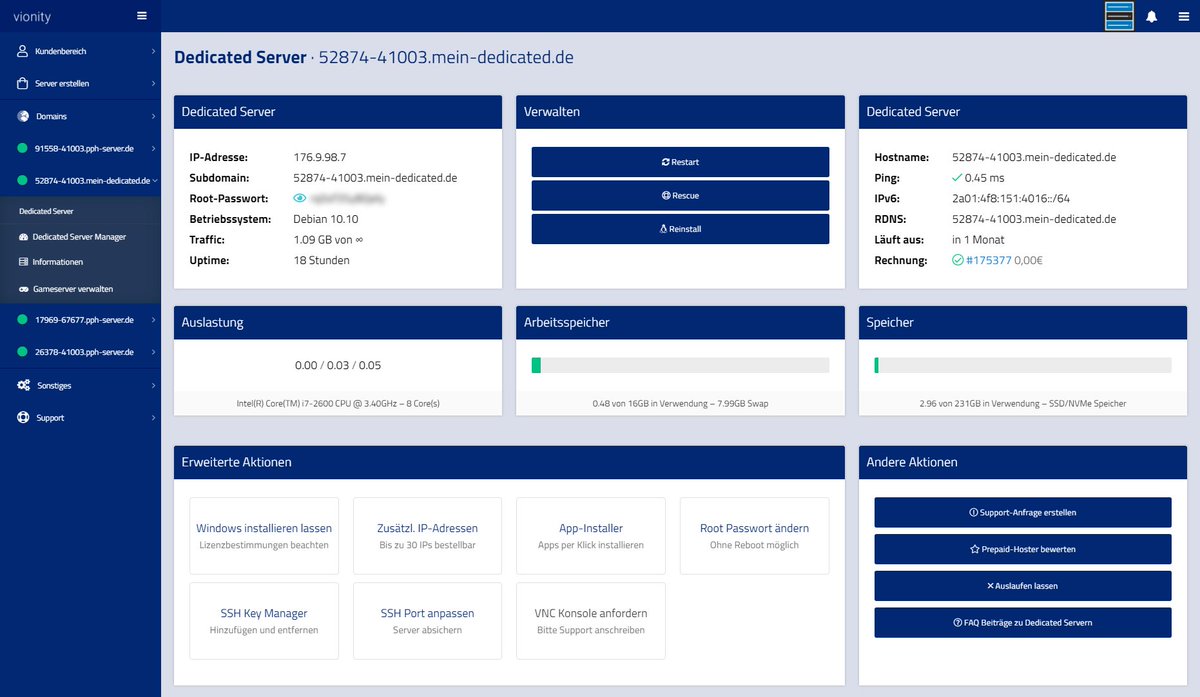Click the green status dot of 91558-41003.pph-server.de

coord(23,149)
